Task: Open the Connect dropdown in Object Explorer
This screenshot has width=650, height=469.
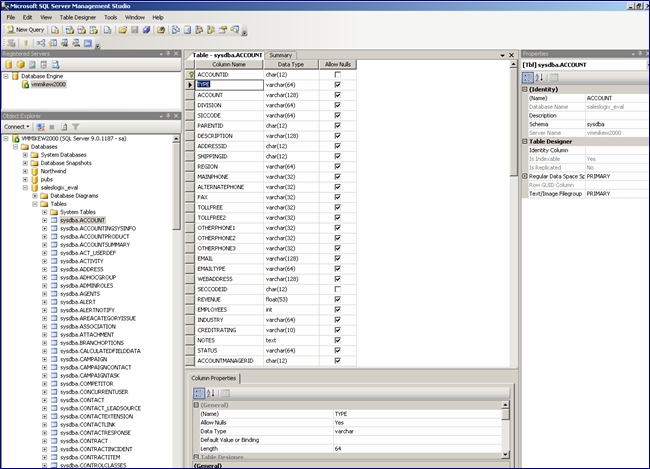Action: pyautogui.click(x=17, y=127)
